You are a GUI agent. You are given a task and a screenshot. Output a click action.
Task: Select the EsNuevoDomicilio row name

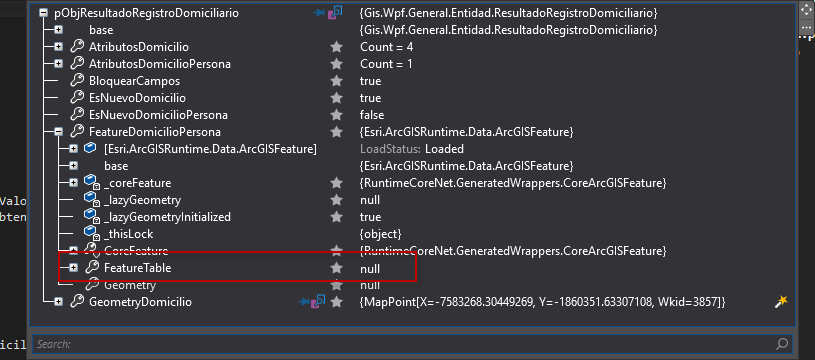[x=137, y=98]
